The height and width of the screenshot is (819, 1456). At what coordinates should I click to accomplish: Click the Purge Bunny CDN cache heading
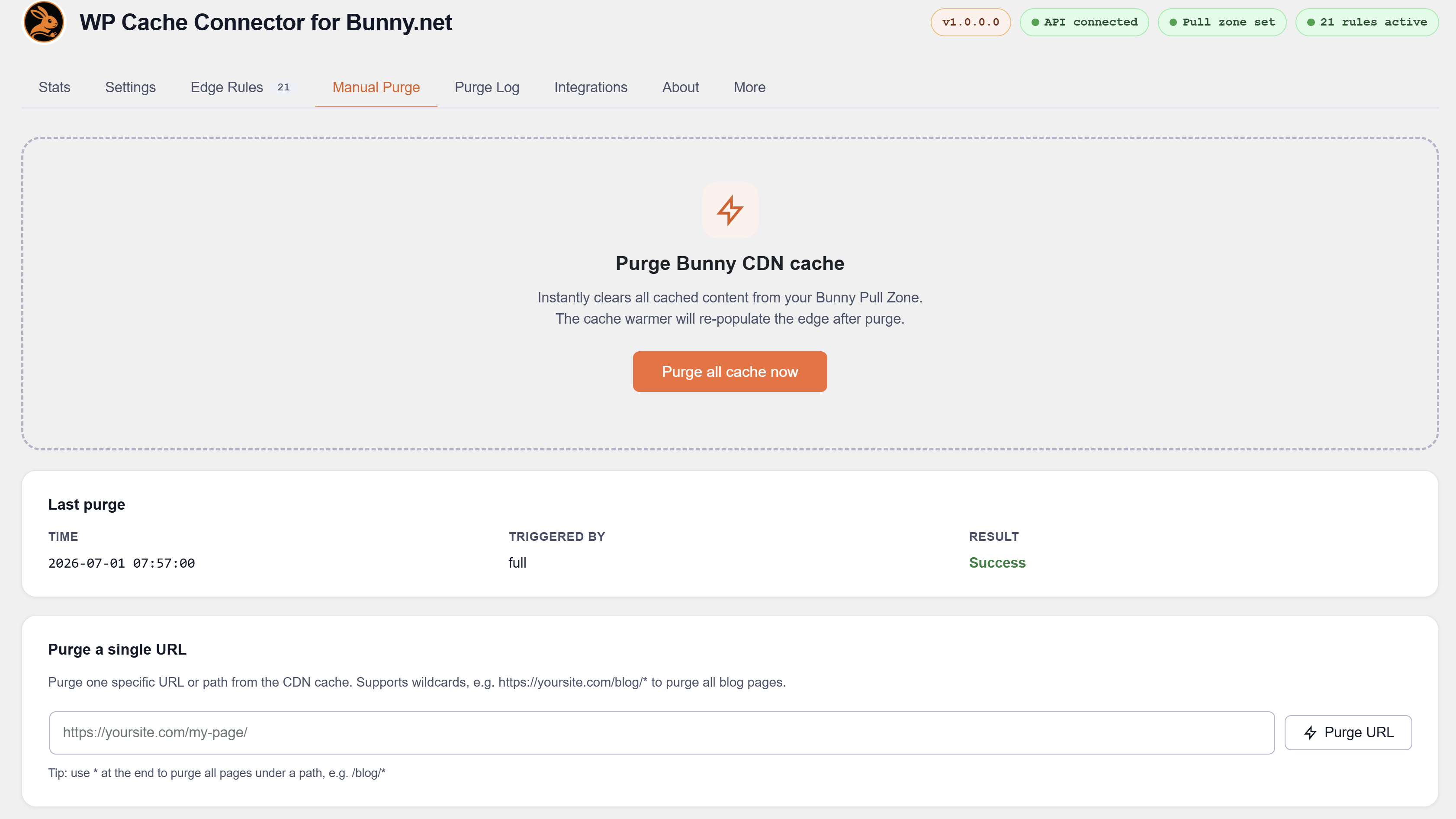730,263
